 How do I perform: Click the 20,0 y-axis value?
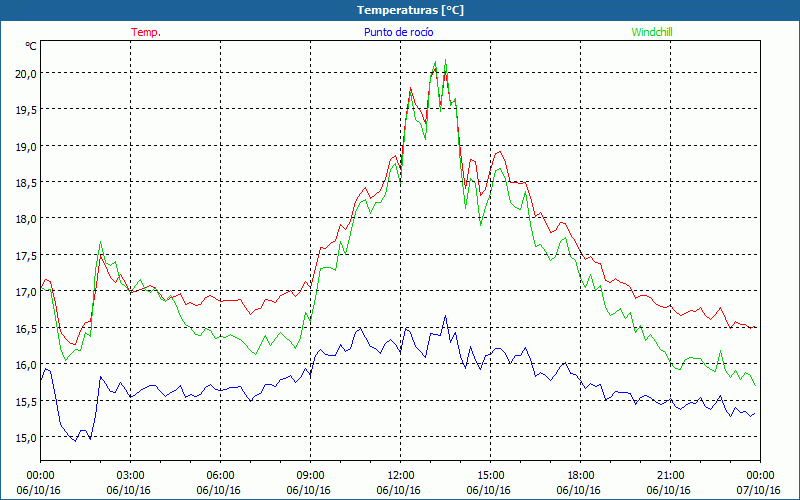[x=27, y=73]
